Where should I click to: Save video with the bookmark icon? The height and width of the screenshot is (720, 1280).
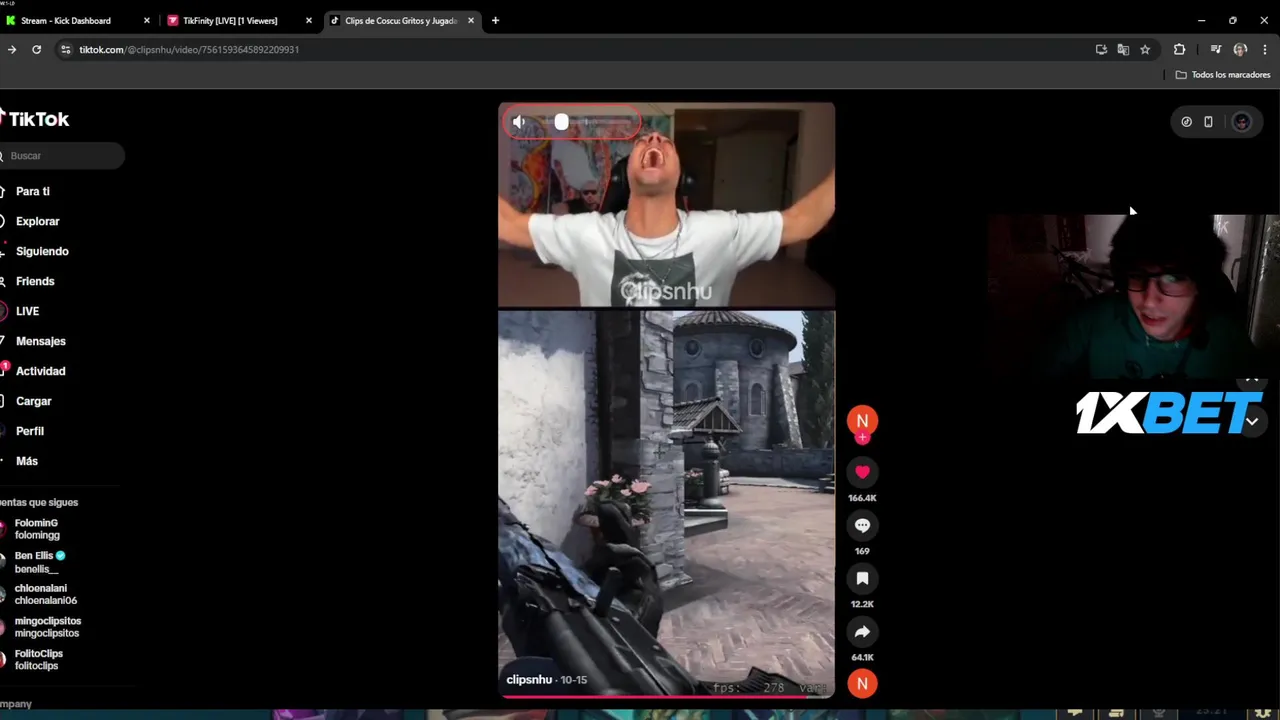click(x=862, y=578)
